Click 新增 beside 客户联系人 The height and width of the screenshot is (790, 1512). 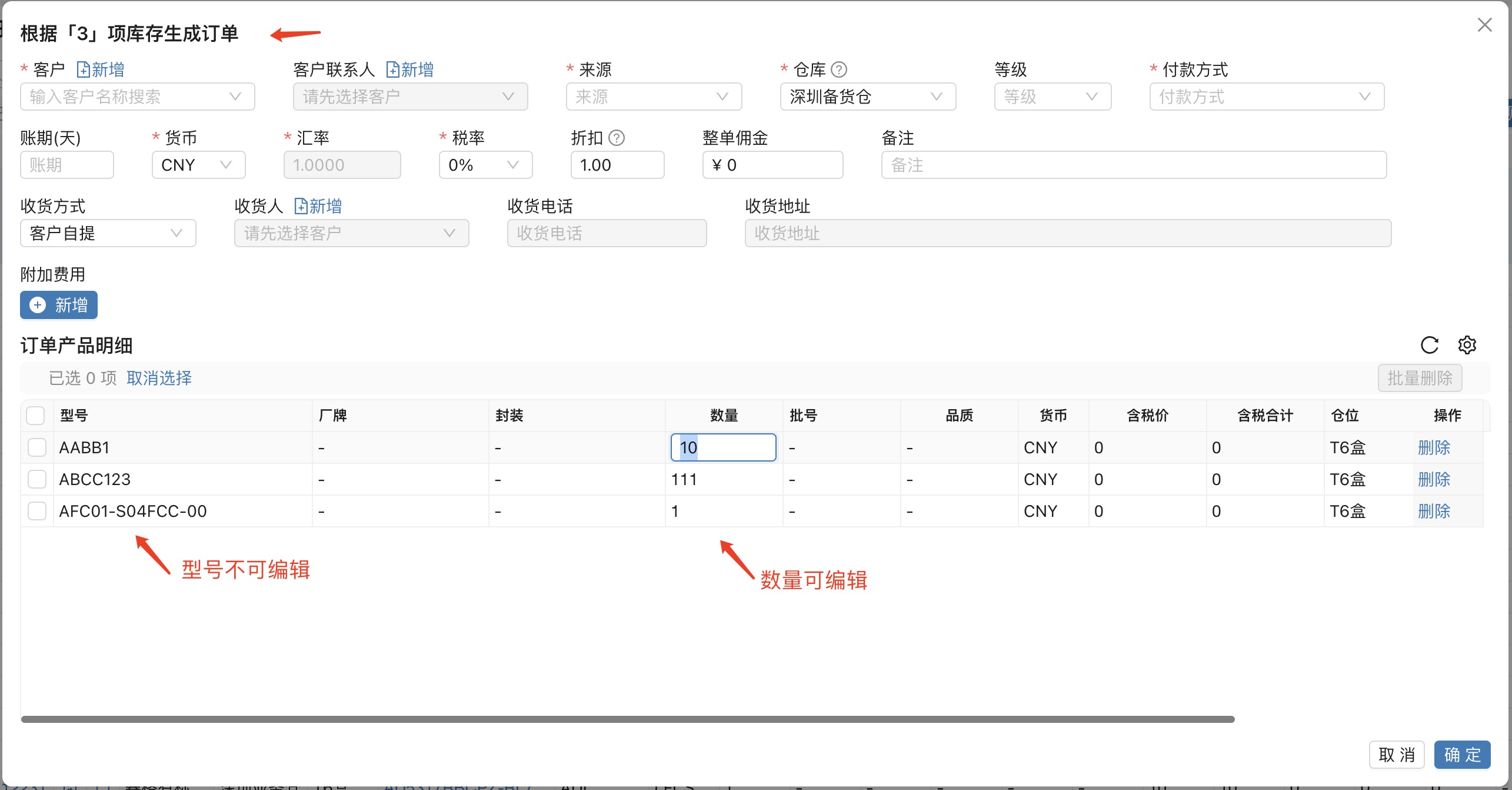pyautogui.click(x=410, y=69)
